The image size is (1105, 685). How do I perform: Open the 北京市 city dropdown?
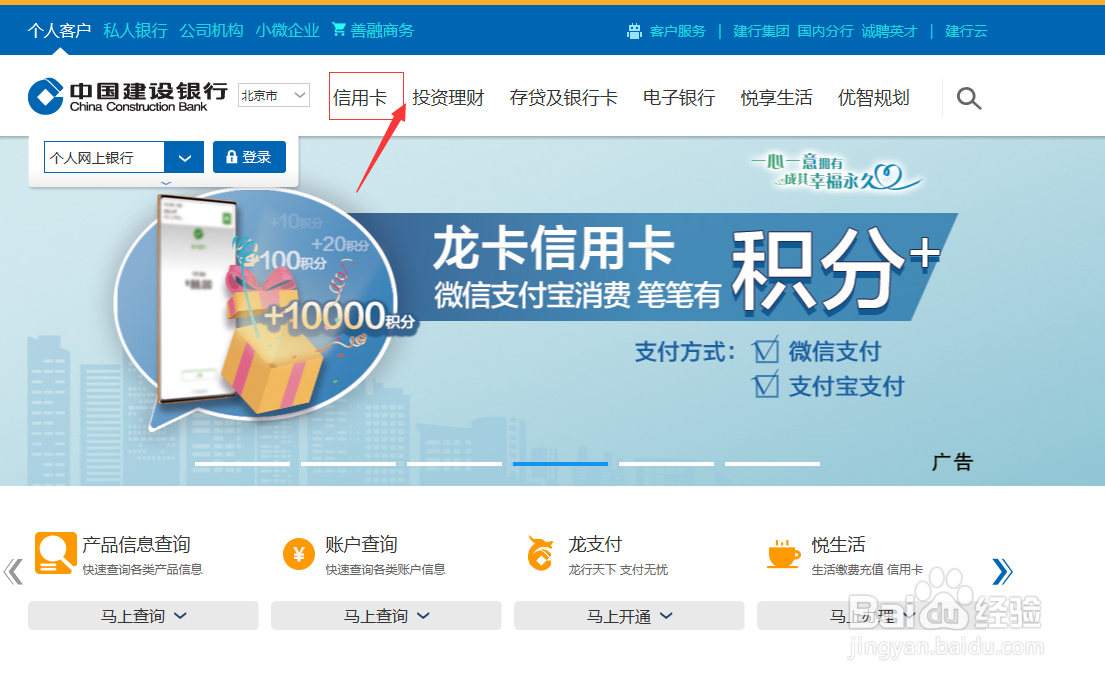point(273,95)
